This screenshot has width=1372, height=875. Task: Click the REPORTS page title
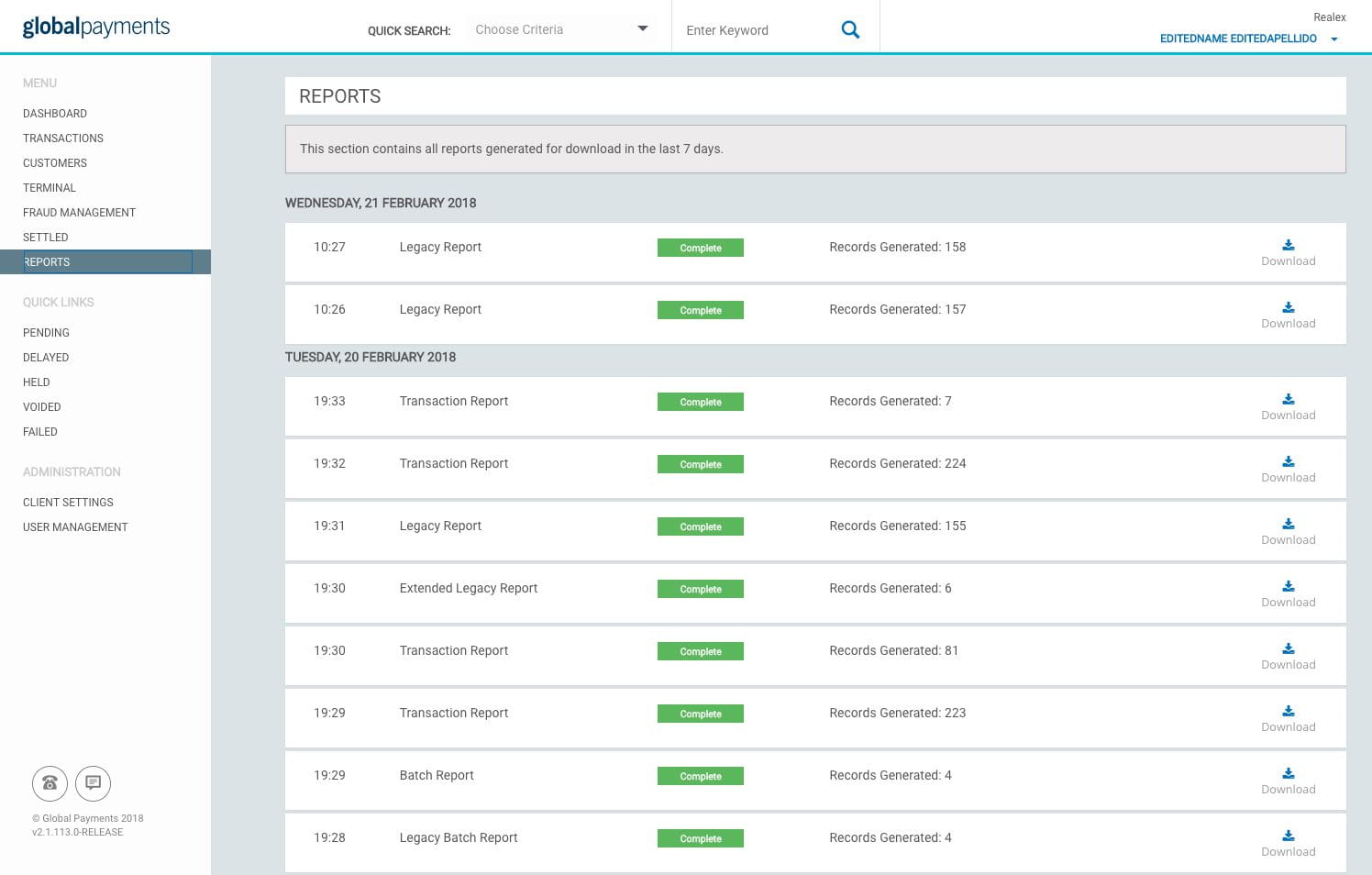click(340, 96)
